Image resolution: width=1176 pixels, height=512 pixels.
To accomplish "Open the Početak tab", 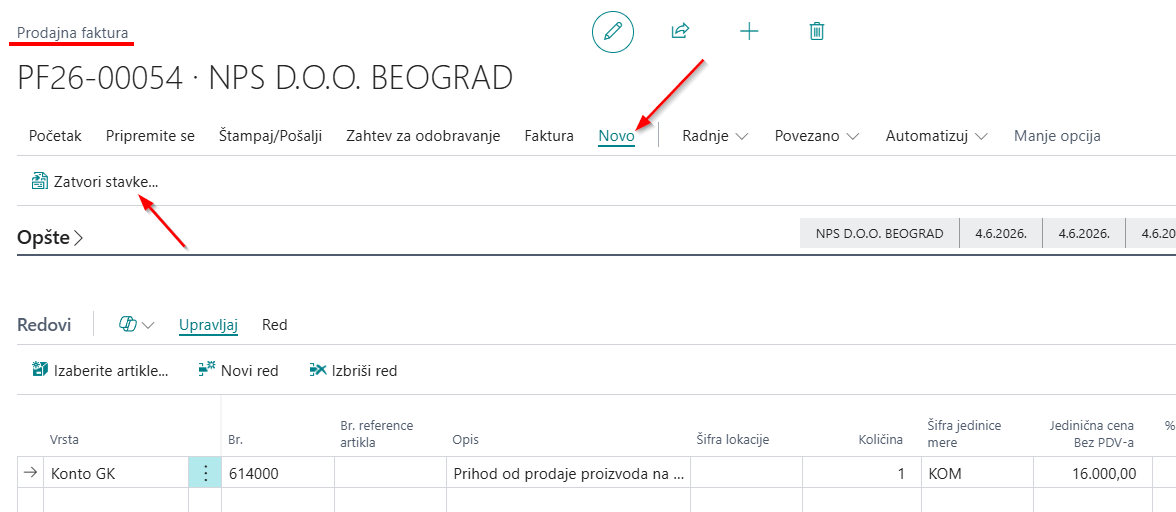I will (x=55, y=136).
